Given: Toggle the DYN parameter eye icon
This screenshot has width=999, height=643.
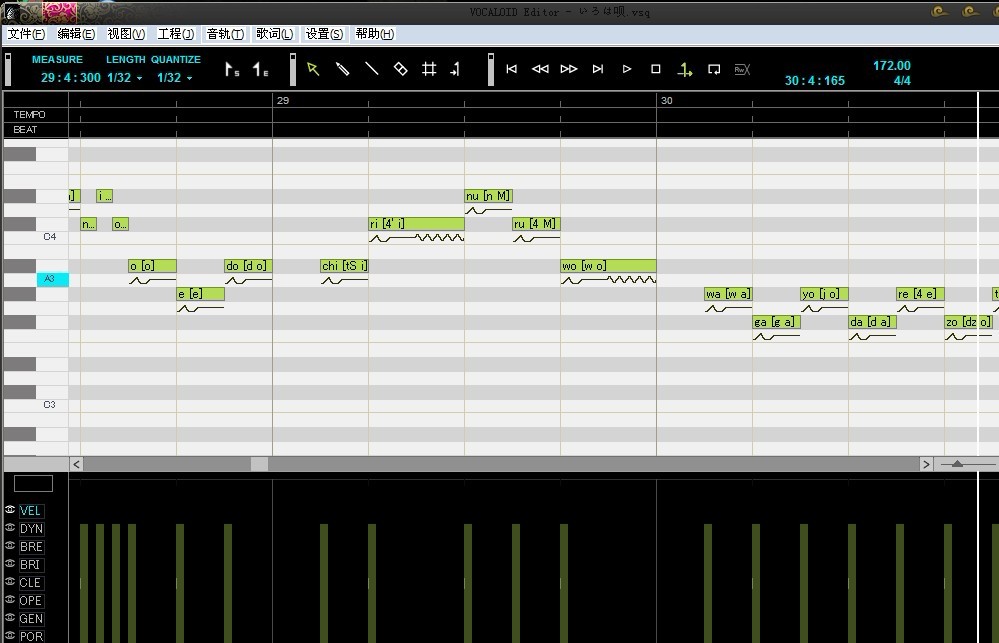Looking at the screenshot, I should [x=10, y=528].
